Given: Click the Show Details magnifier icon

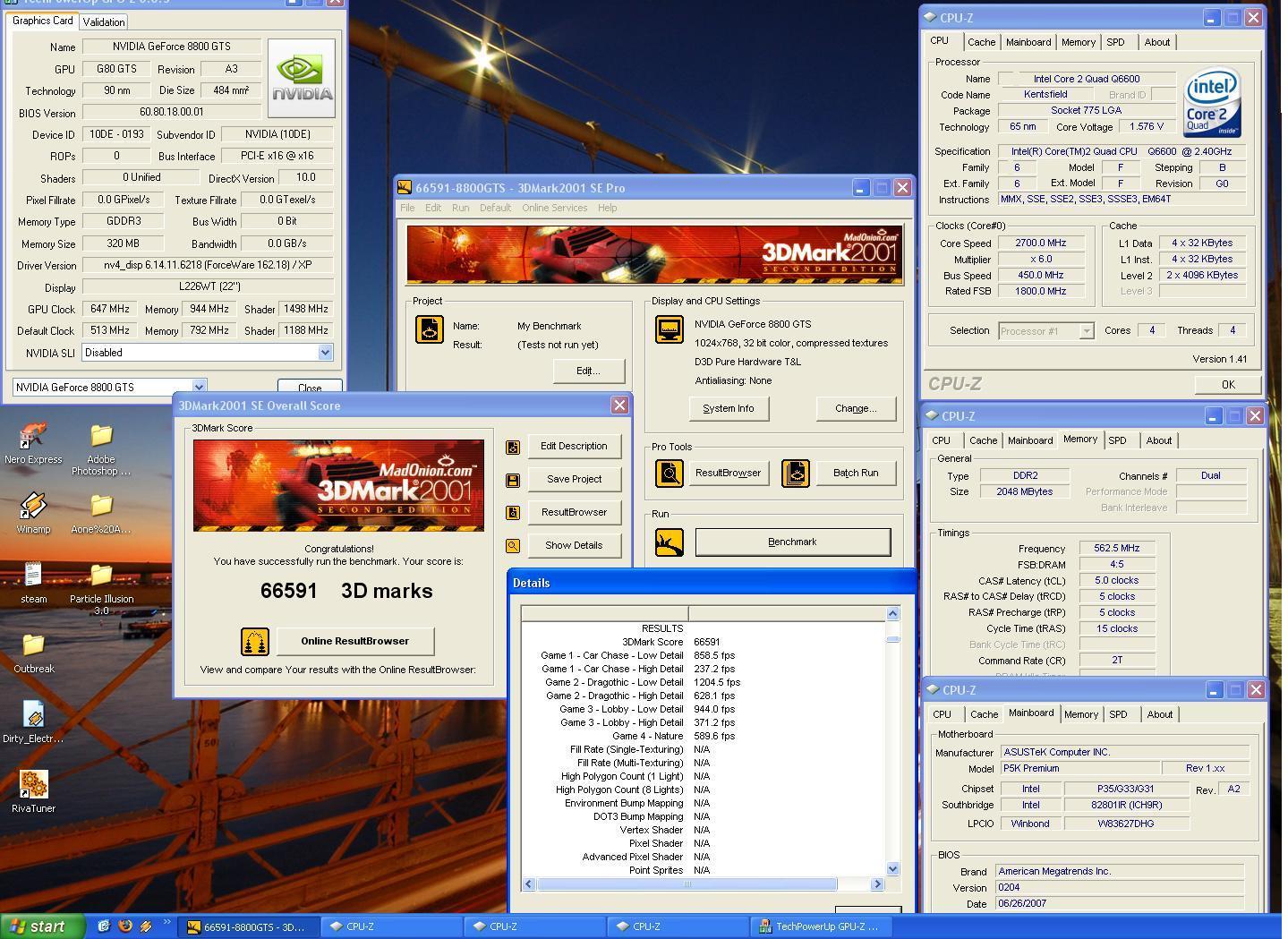Looking at the screenshot, I should coord(513,546).
